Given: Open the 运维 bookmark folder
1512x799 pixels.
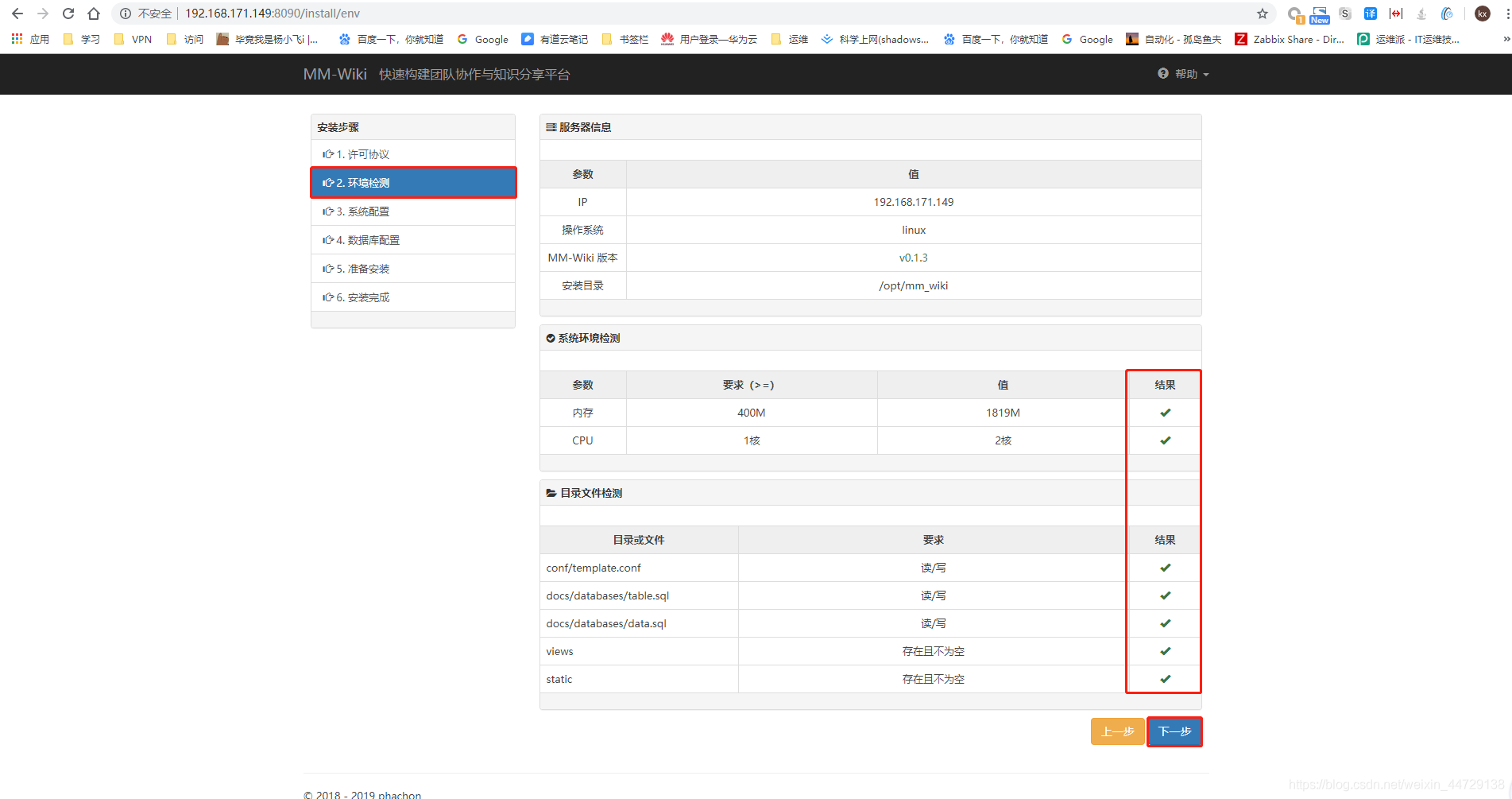Looking at the screenshot, I should click(789, 39).
